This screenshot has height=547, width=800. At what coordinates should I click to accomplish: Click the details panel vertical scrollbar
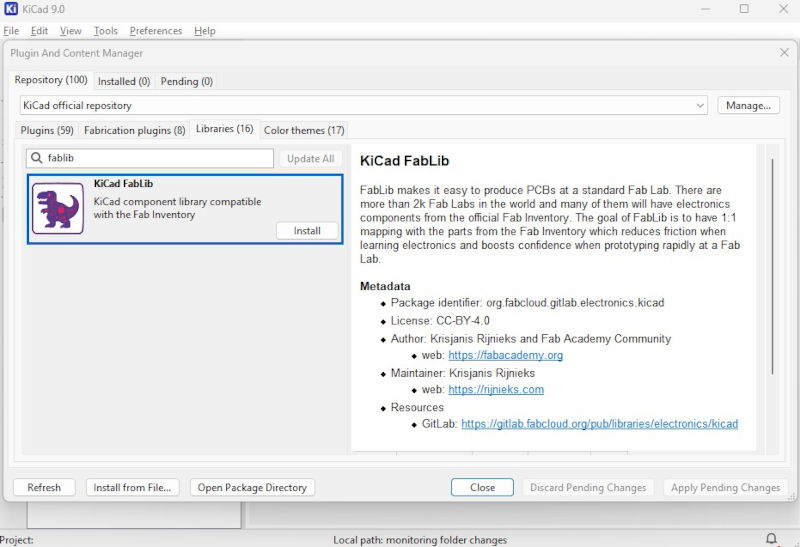tap(772, 266)
